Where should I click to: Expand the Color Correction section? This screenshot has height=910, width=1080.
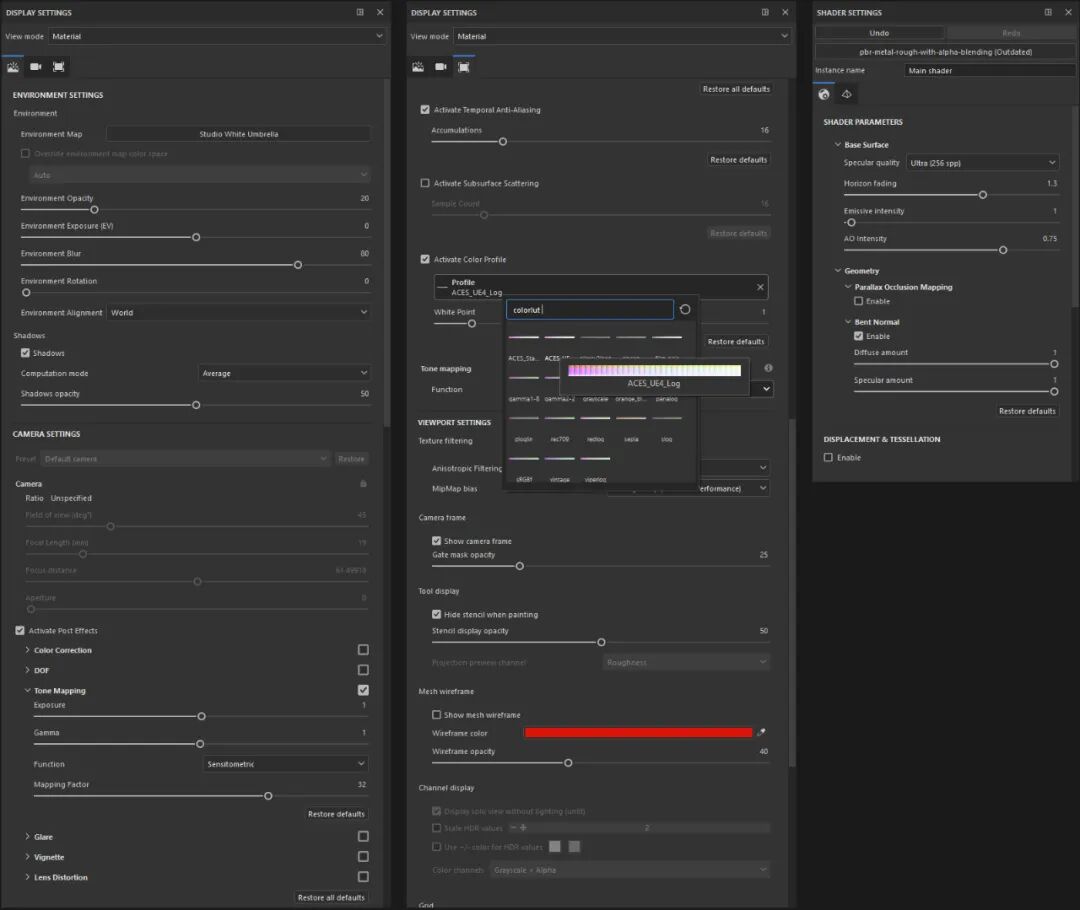coord(28,650)
